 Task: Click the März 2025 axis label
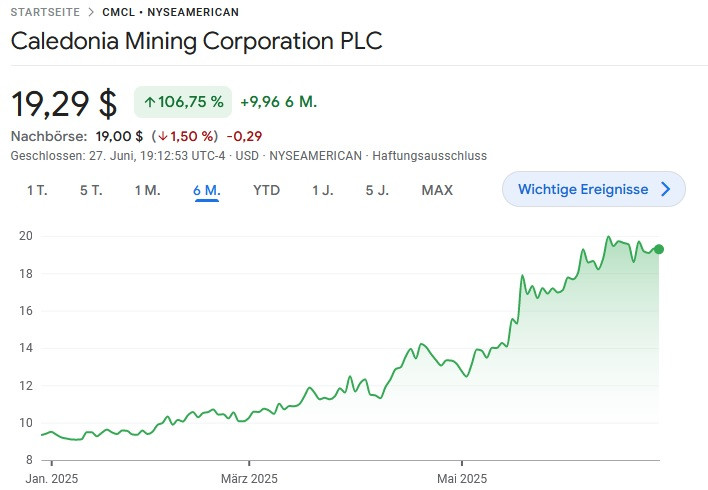[249, 479]
